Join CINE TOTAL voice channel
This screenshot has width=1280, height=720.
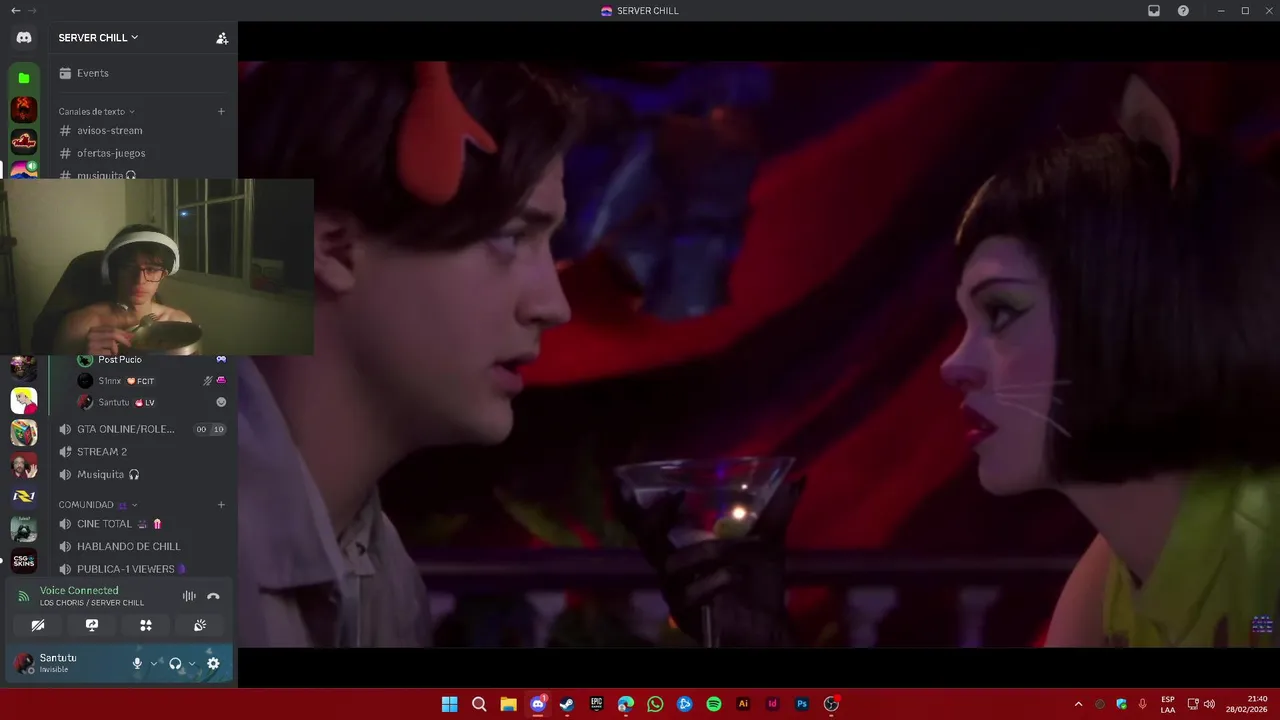142,524
